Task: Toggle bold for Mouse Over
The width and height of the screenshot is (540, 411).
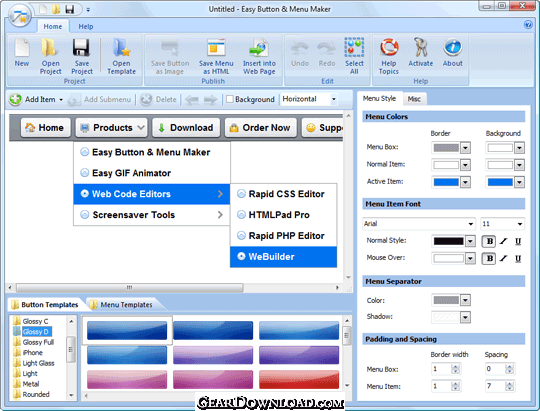Action: coord(489,258)
